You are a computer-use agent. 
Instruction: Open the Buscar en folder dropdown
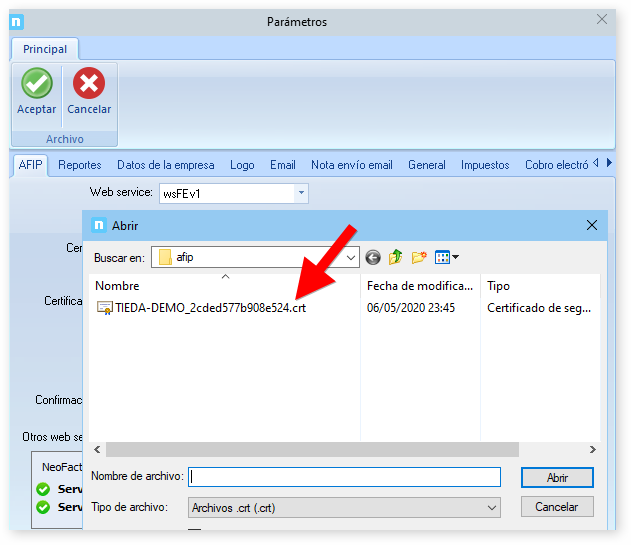click(351, 258)
